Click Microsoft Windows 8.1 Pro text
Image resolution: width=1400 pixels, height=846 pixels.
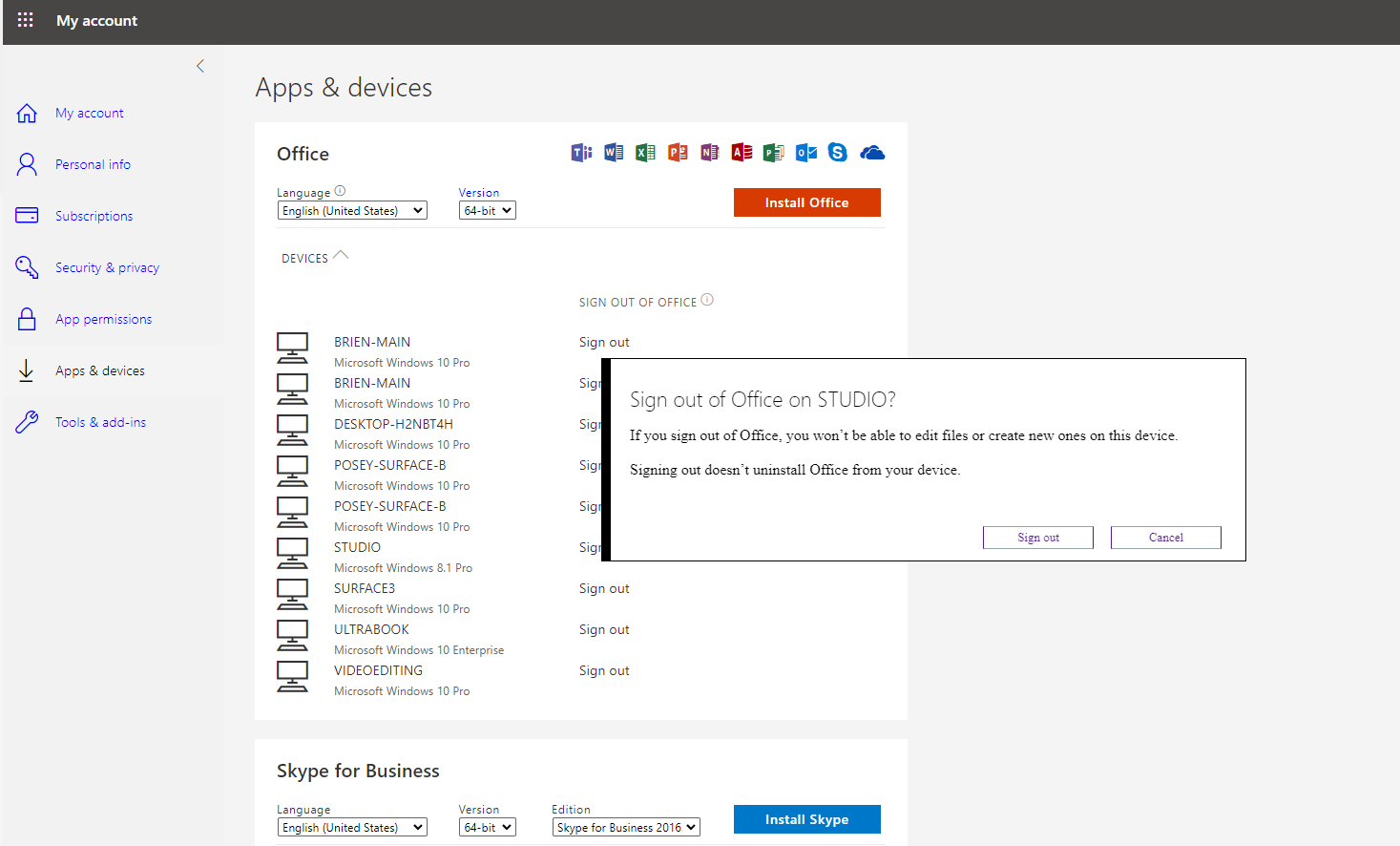403,568
